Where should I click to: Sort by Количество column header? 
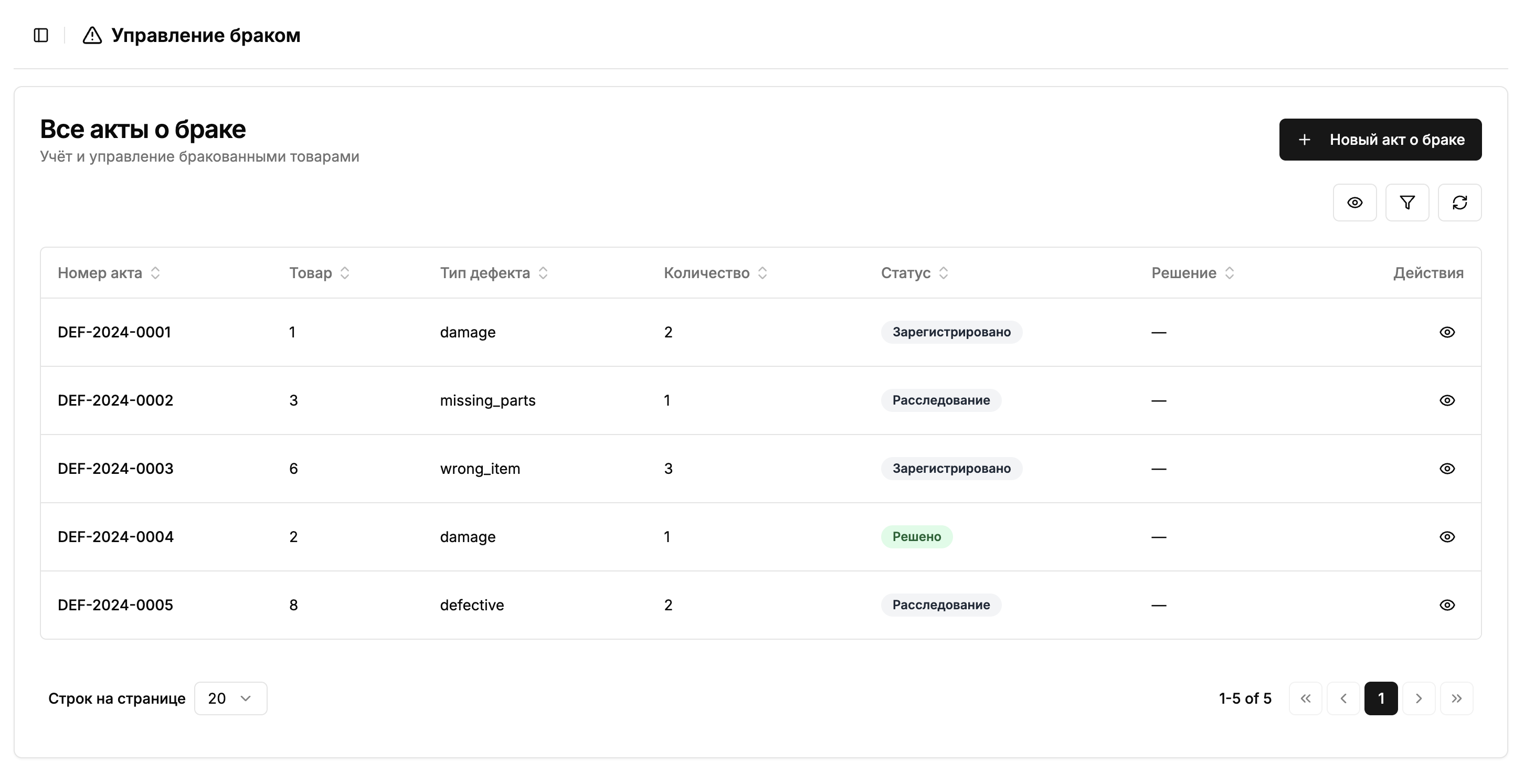(x=715, y=273)
